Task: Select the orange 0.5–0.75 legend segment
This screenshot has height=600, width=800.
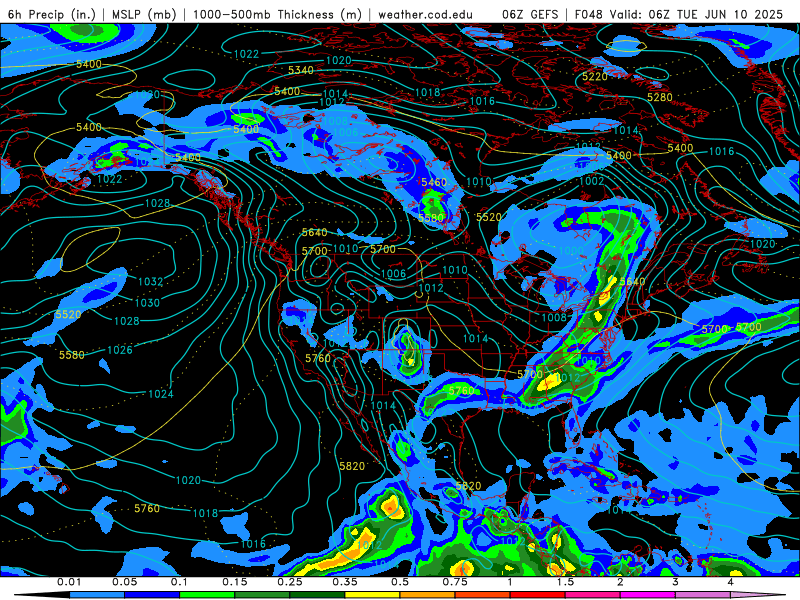Action: pyautogui.click(x=428, y=595)
